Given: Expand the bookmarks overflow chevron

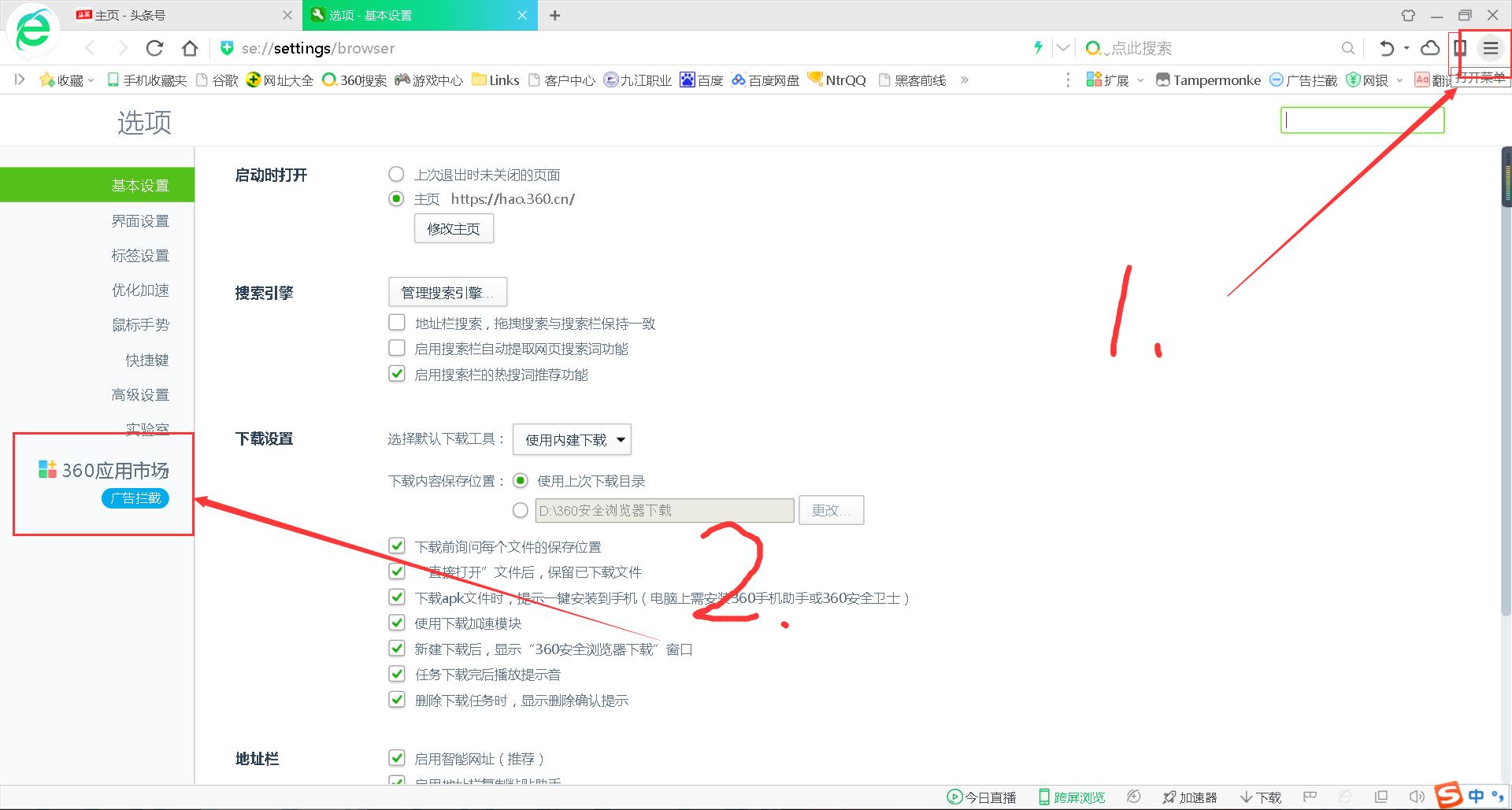Looking at the screenshot, I should (965, 80).
